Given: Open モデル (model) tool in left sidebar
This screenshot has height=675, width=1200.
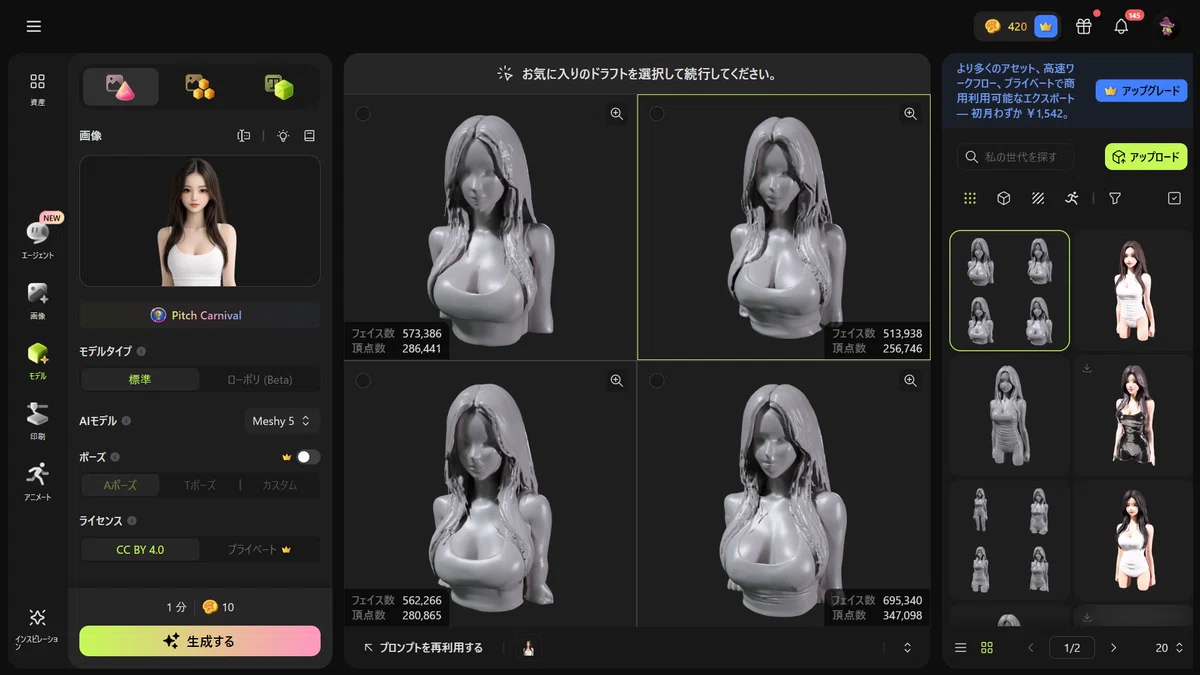Looking at the screenshot, I should [37, 361].
